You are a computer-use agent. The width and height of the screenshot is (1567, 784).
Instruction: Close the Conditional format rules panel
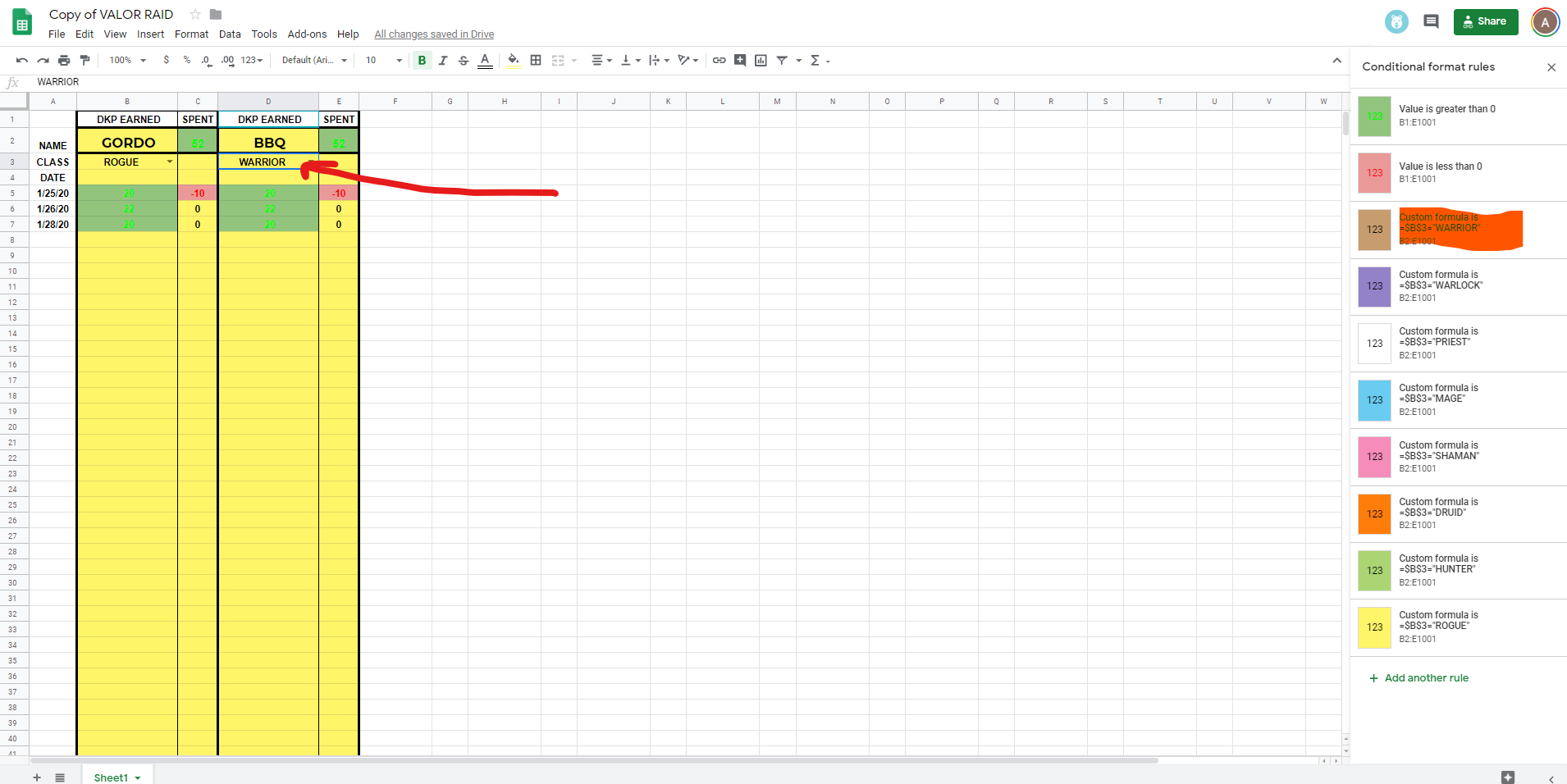pyautogui.click(x=1551, y=66)
